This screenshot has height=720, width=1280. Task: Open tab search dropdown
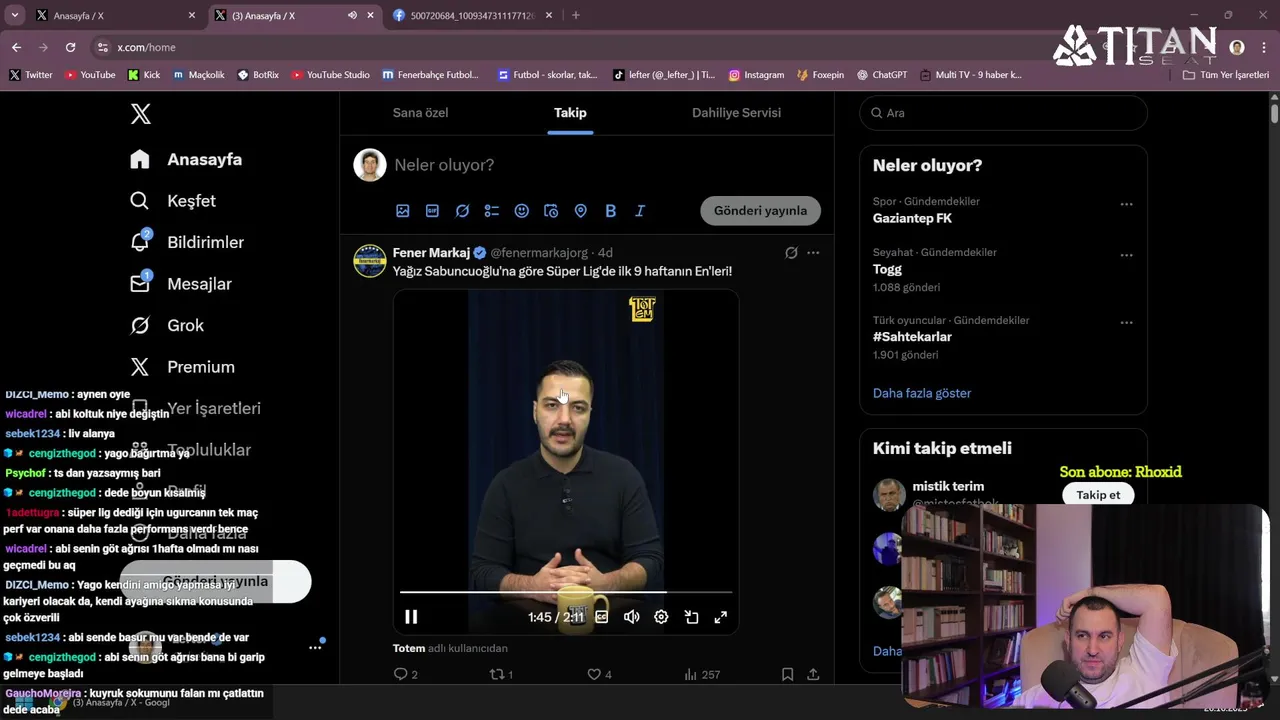click(x=14, y=15)
